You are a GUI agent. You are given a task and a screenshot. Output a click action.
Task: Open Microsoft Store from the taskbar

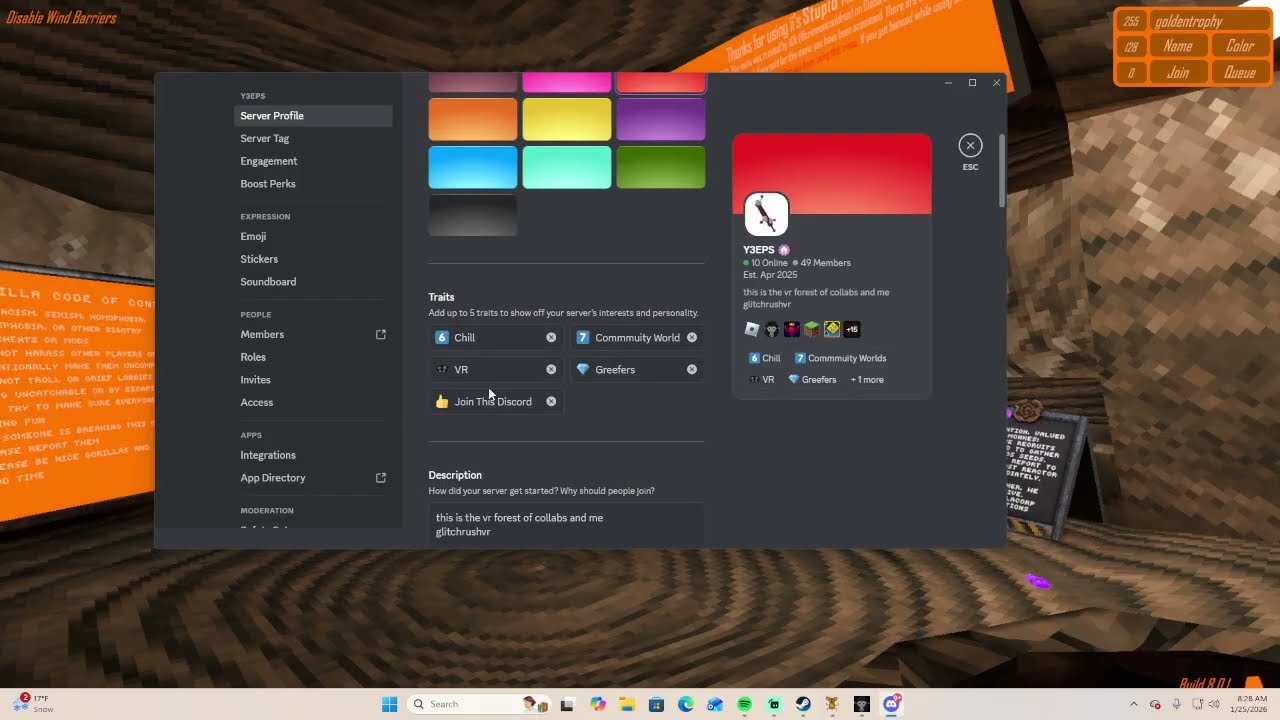[656, 704]
